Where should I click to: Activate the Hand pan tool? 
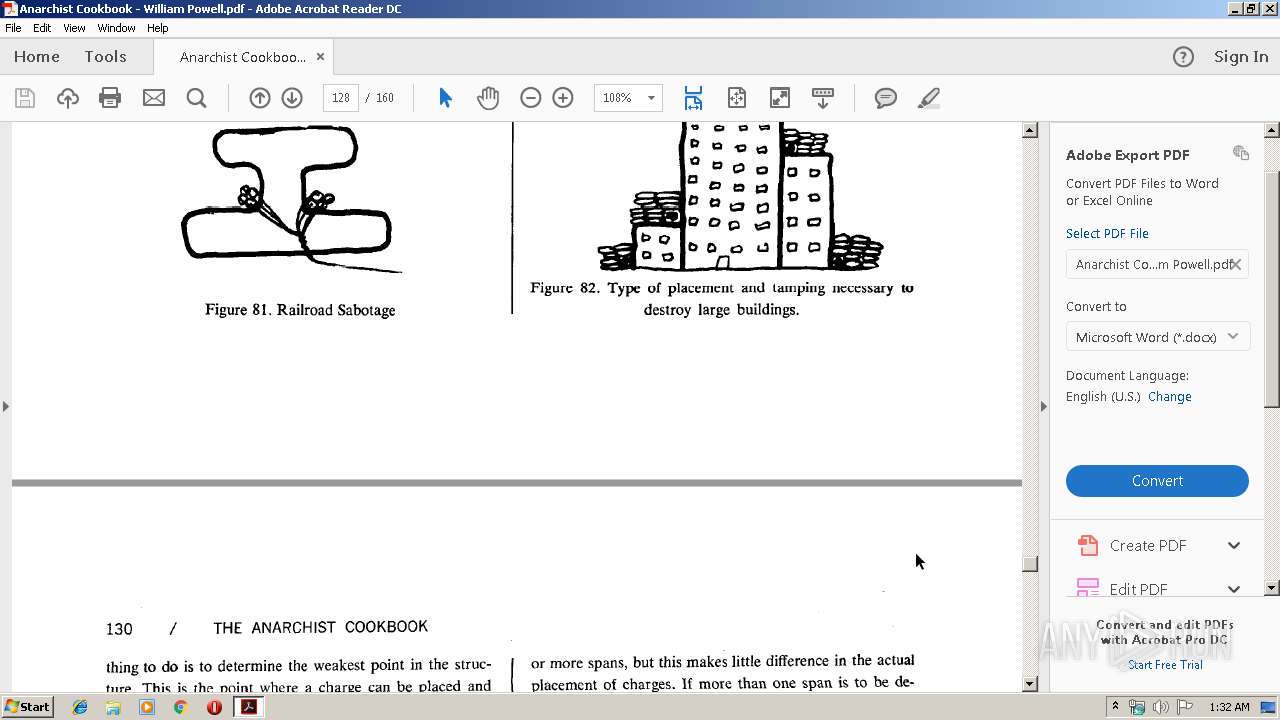coord(488,98)
